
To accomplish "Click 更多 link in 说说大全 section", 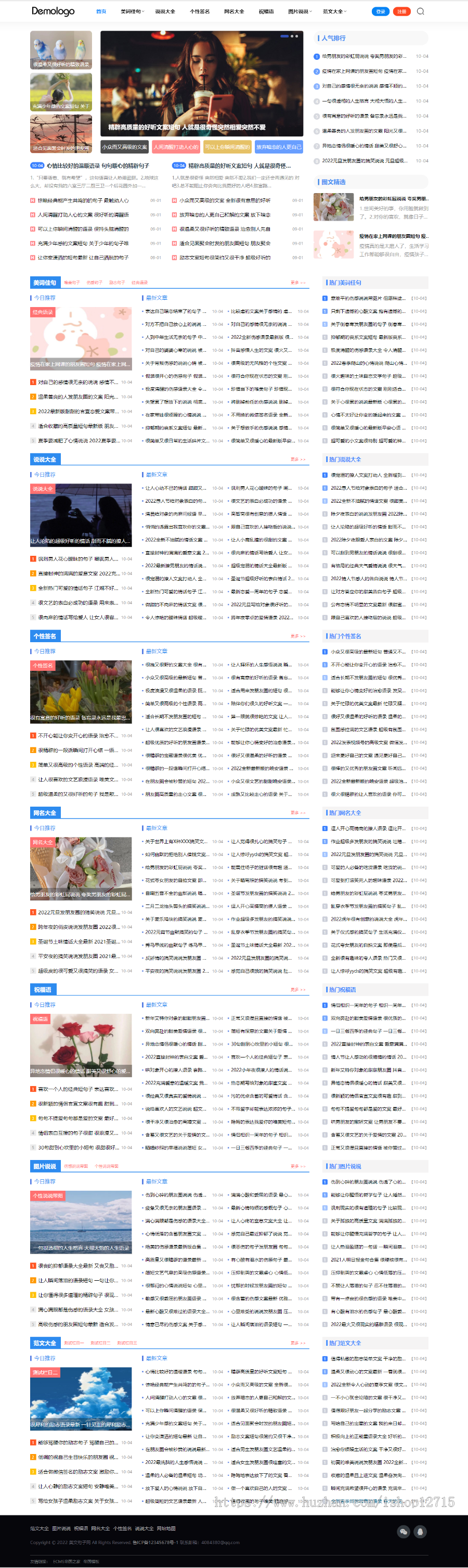I will (x=297, y=460).
